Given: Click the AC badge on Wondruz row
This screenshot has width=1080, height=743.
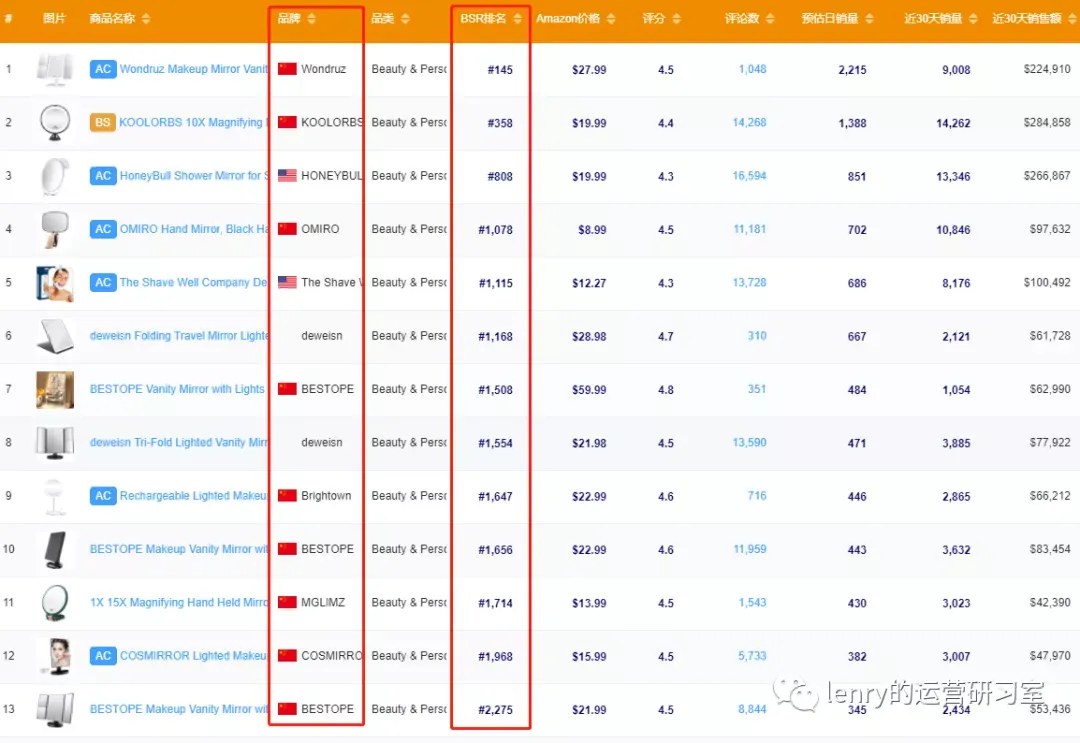Looking at the screenshot, I should tap(103, 69).
